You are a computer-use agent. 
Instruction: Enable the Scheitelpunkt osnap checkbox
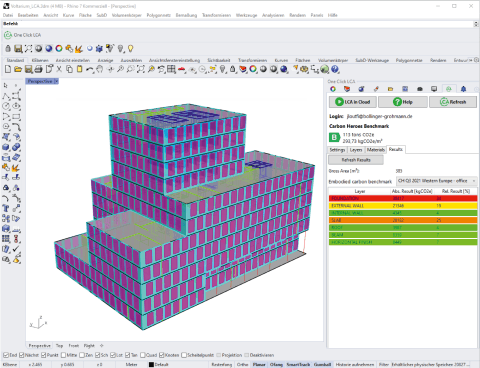(184, 355)
